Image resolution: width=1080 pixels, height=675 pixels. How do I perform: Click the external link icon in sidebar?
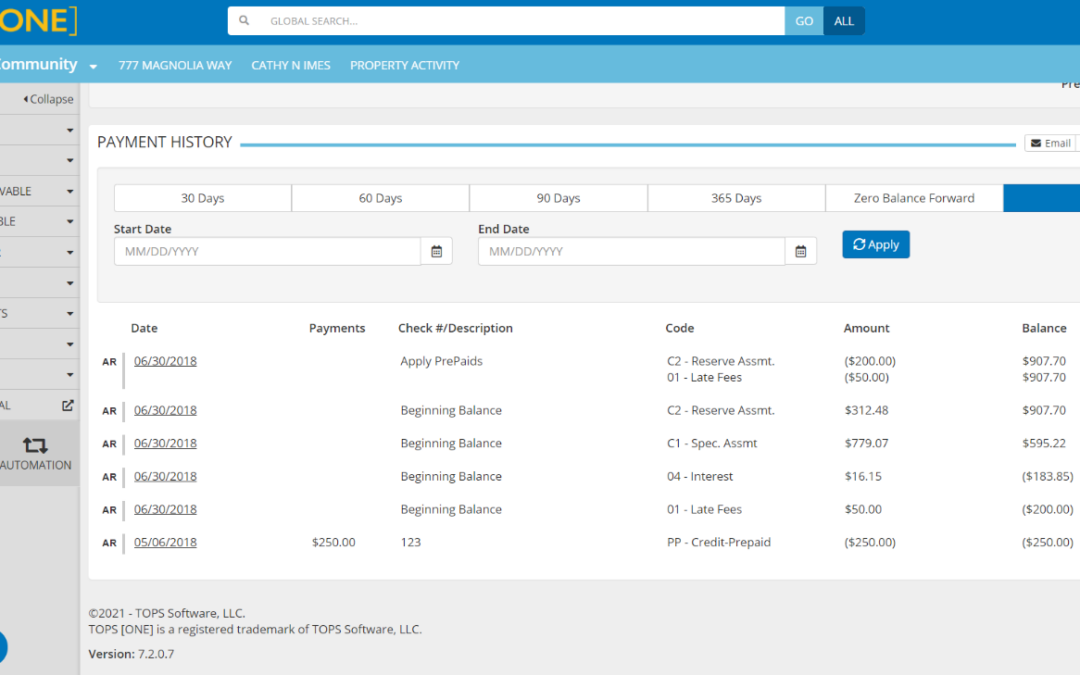(x=68, y=405)
